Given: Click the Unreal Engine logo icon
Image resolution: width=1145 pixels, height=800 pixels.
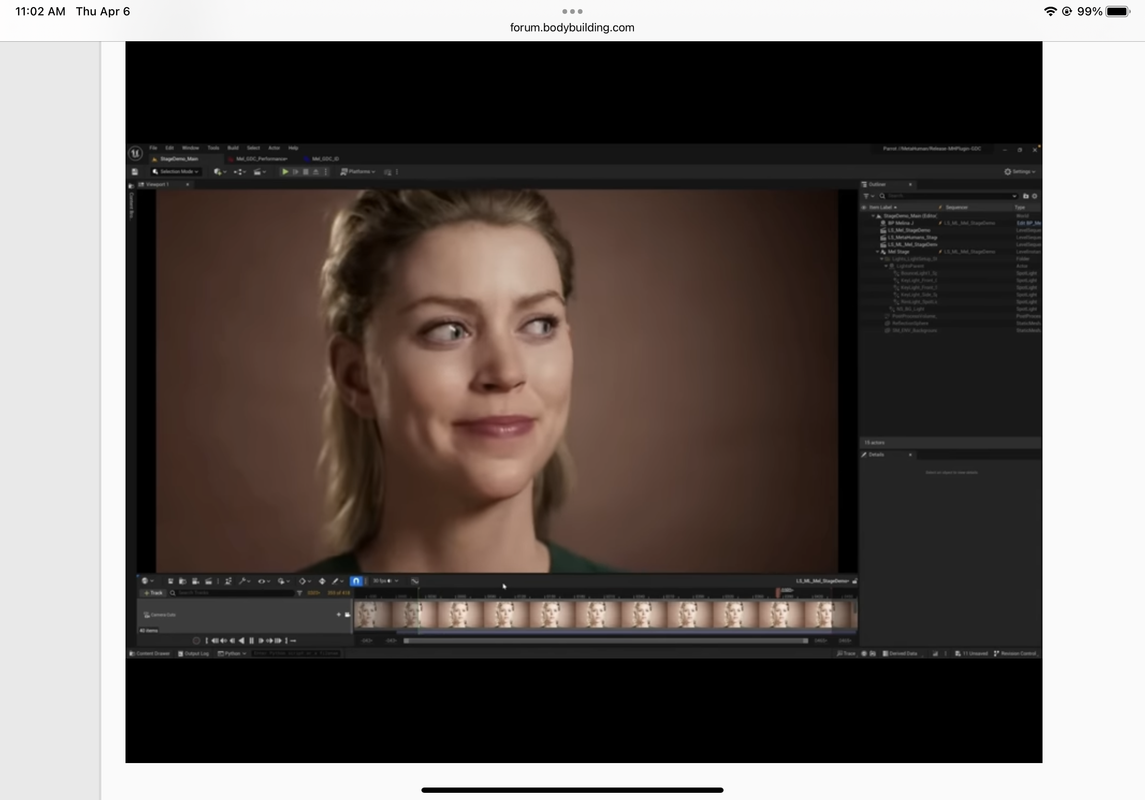Looking at the screenshot, I should click(135, 153).
